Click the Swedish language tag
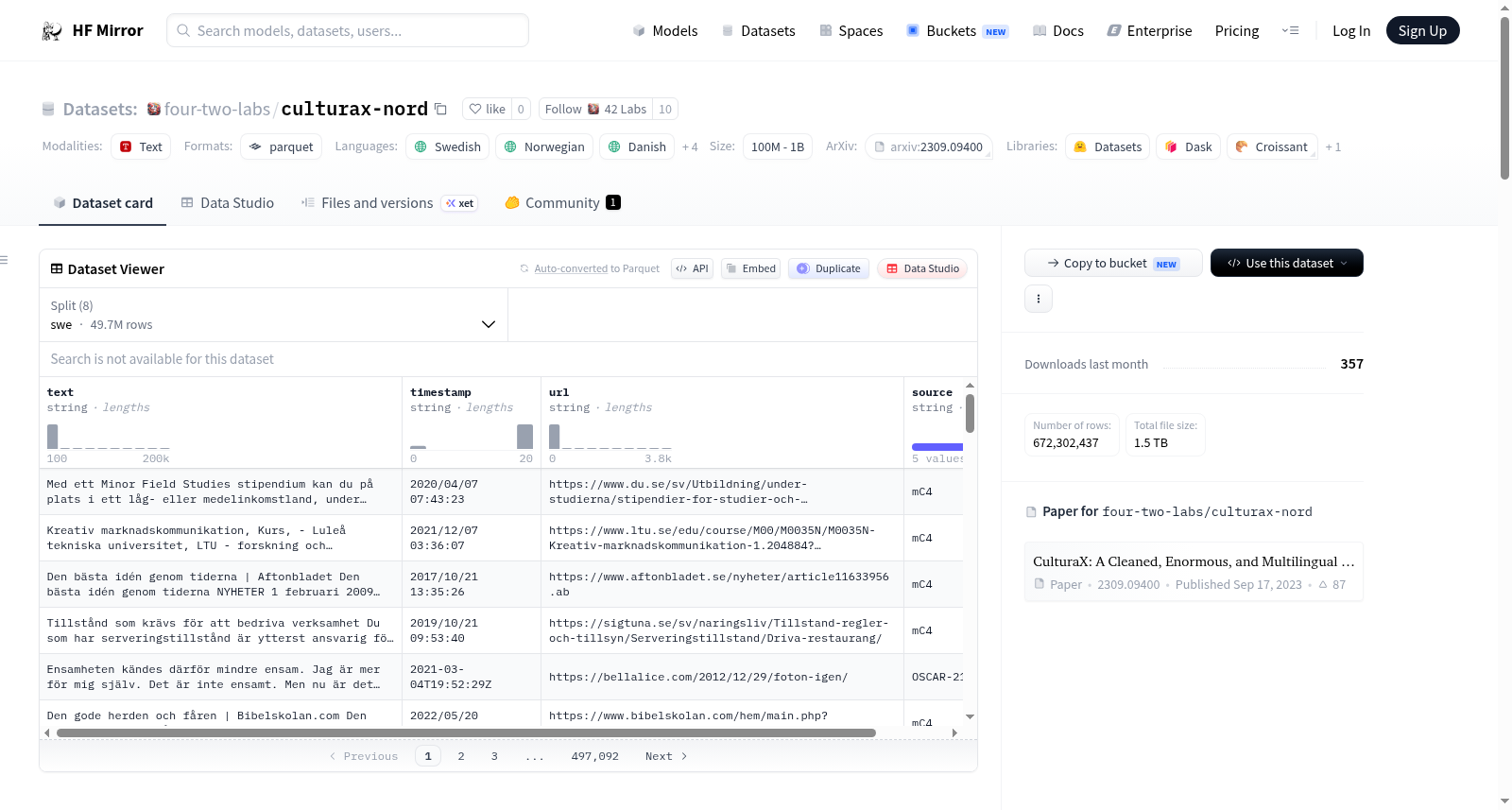The height and width of the screenshot is (810, 1512). [448, 146]
